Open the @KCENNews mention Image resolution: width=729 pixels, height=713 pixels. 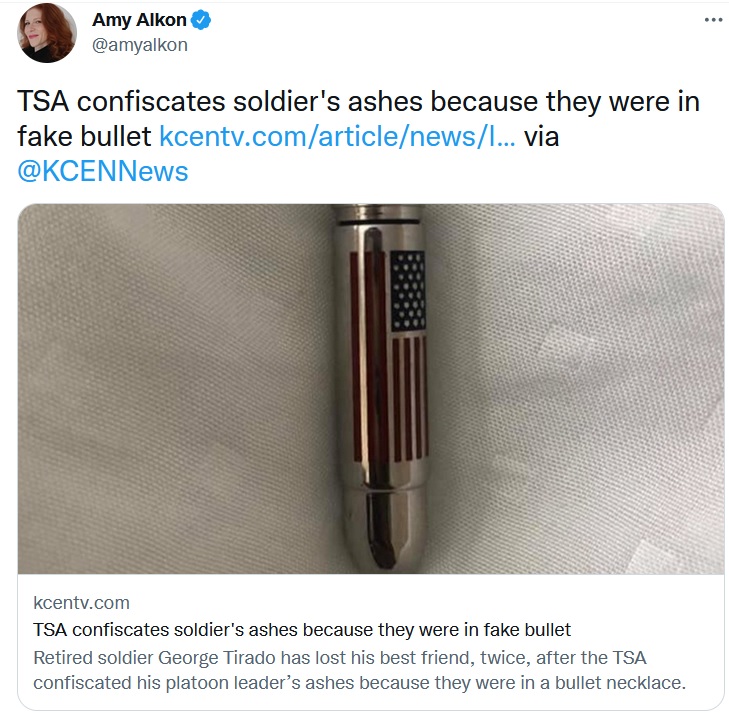103,172
